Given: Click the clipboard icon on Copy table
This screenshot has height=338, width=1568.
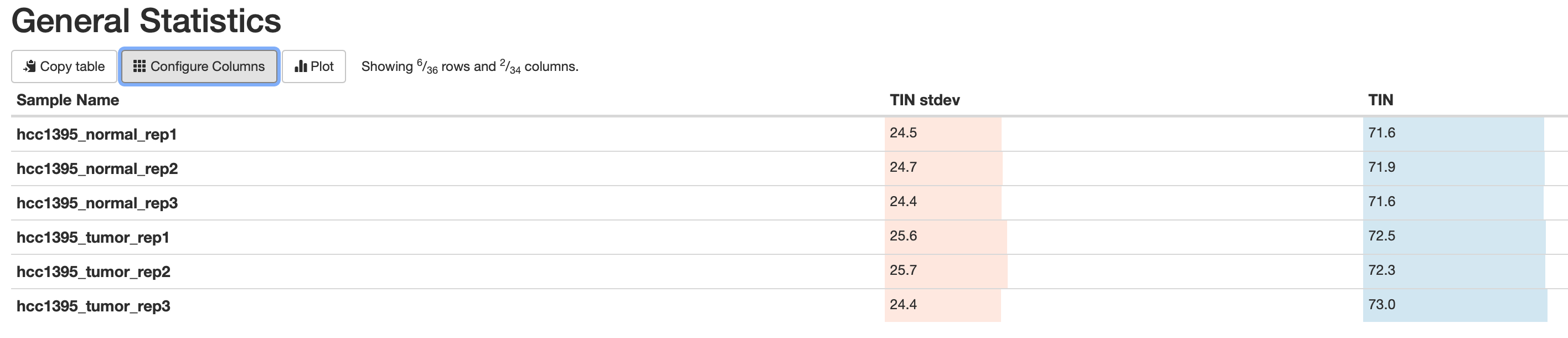Looking at the screenshot, I should 29,66.
